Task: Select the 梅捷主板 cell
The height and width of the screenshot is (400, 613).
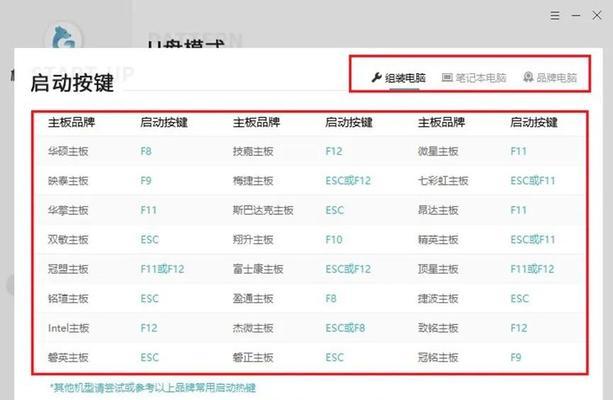Action: point(253,181)
